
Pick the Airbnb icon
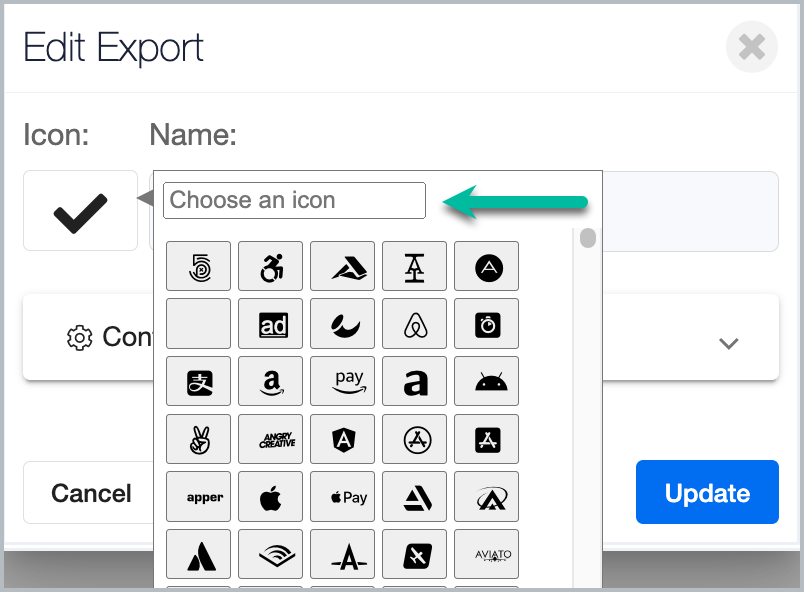tap(414, 324)
